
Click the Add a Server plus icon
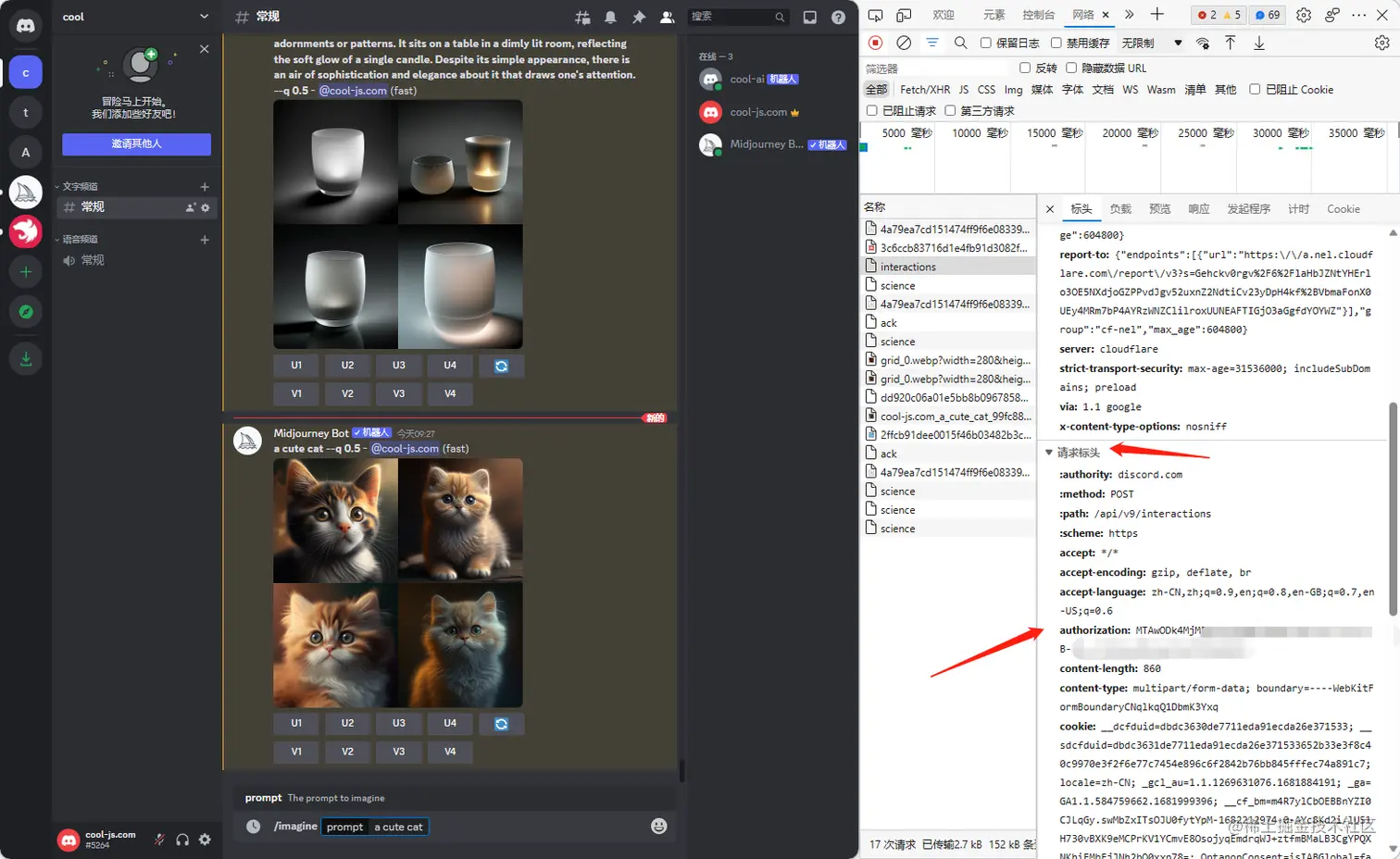click(26, 272)
